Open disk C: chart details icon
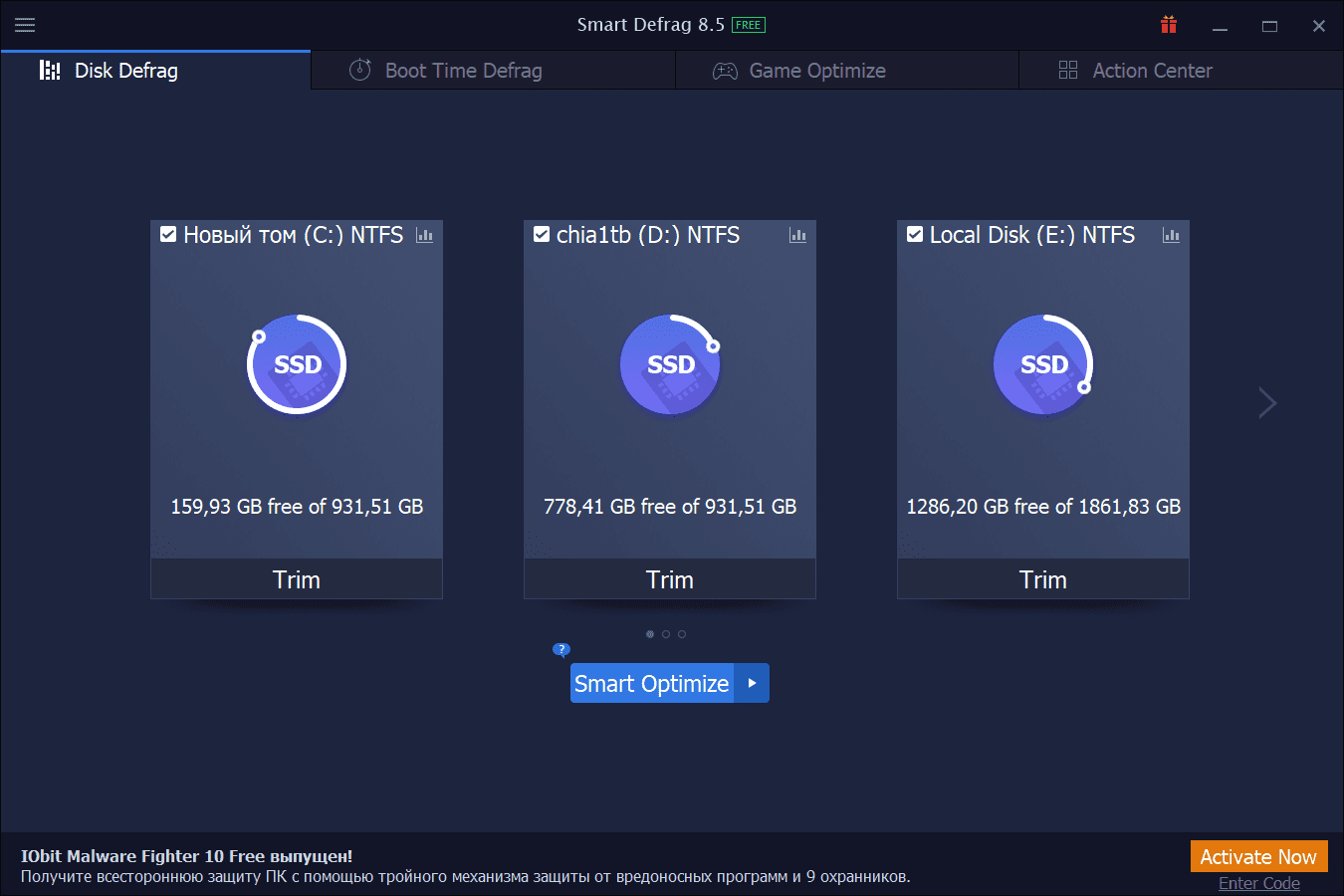Image resolution: width=1344 pixels, height=896 pixels. (424, 235)
